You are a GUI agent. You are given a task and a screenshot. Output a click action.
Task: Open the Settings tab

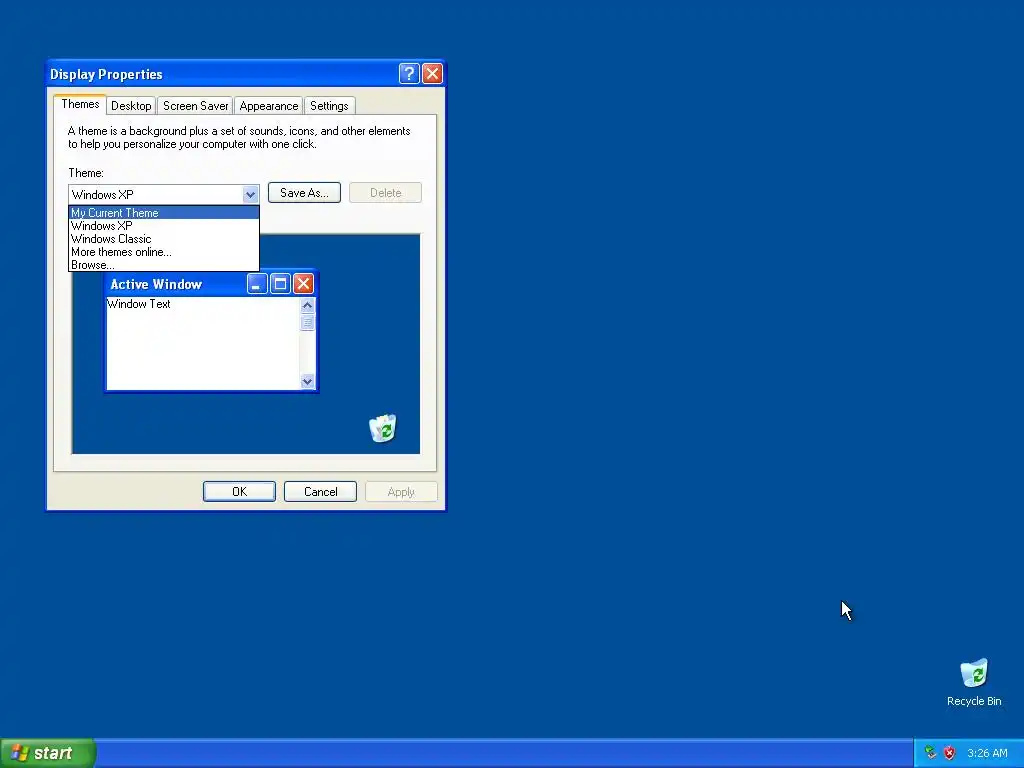click(x=329, y=106)
